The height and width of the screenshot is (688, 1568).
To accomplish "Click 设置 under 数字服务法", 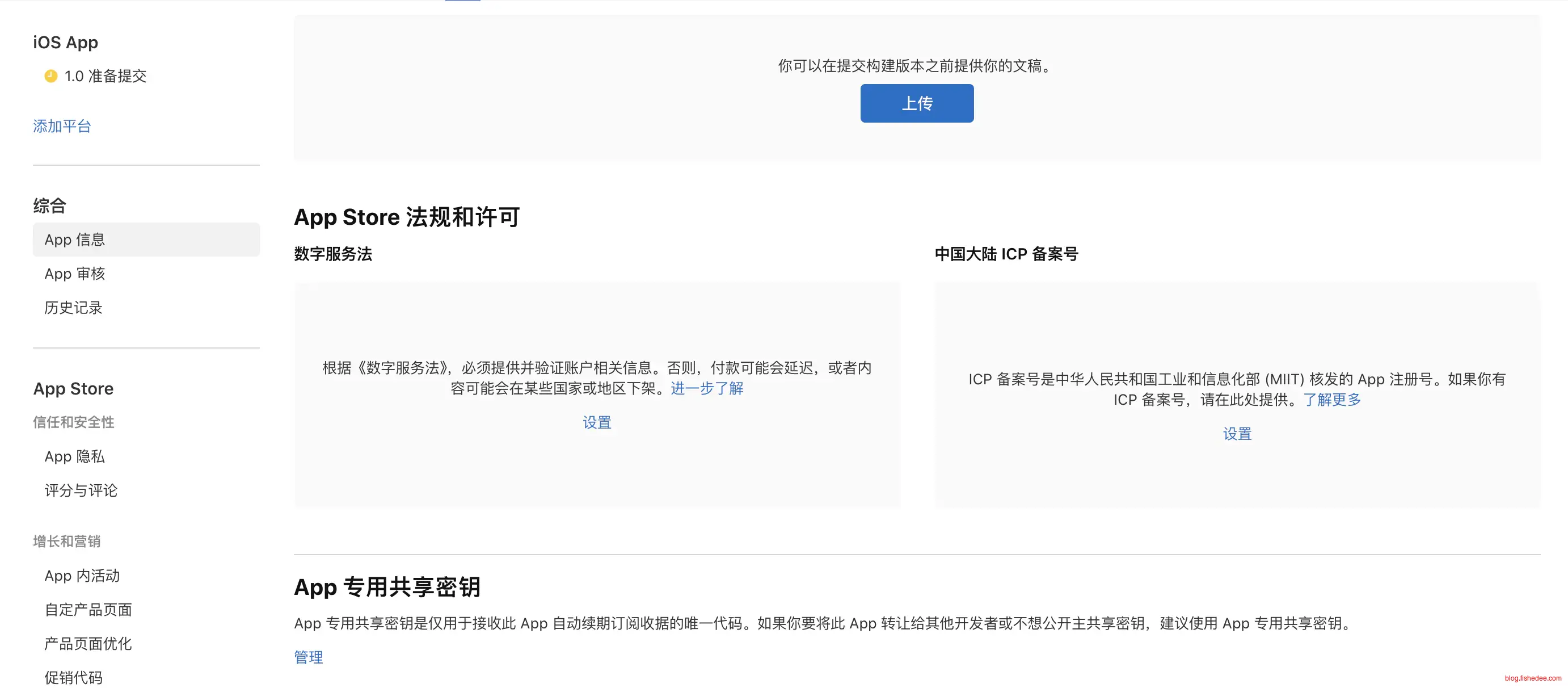I will pos(597,422).
